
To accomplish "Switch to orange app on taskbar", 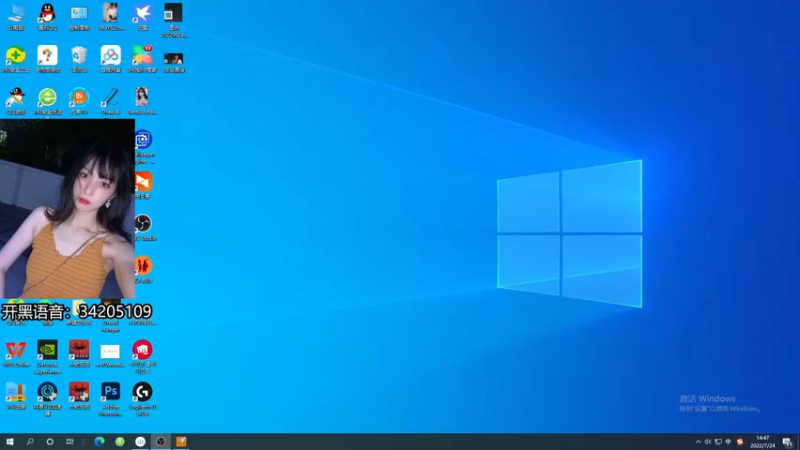I will click(x=181, y=442).
